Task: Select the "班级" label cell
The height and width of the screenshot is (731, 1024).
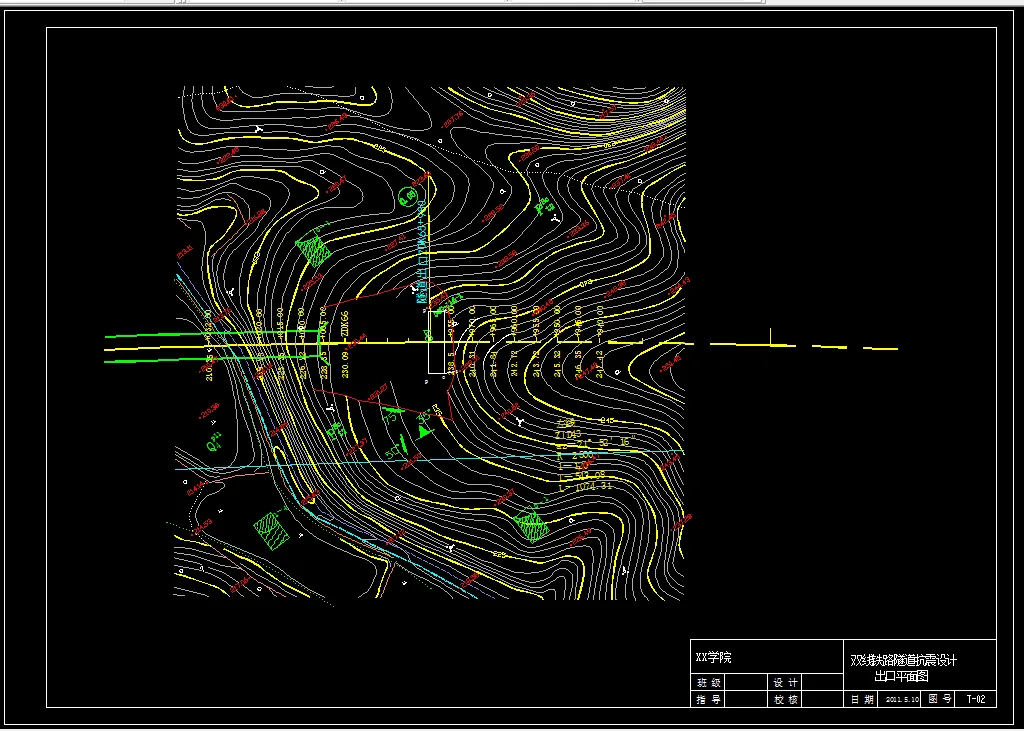Action: click(708, 683)
